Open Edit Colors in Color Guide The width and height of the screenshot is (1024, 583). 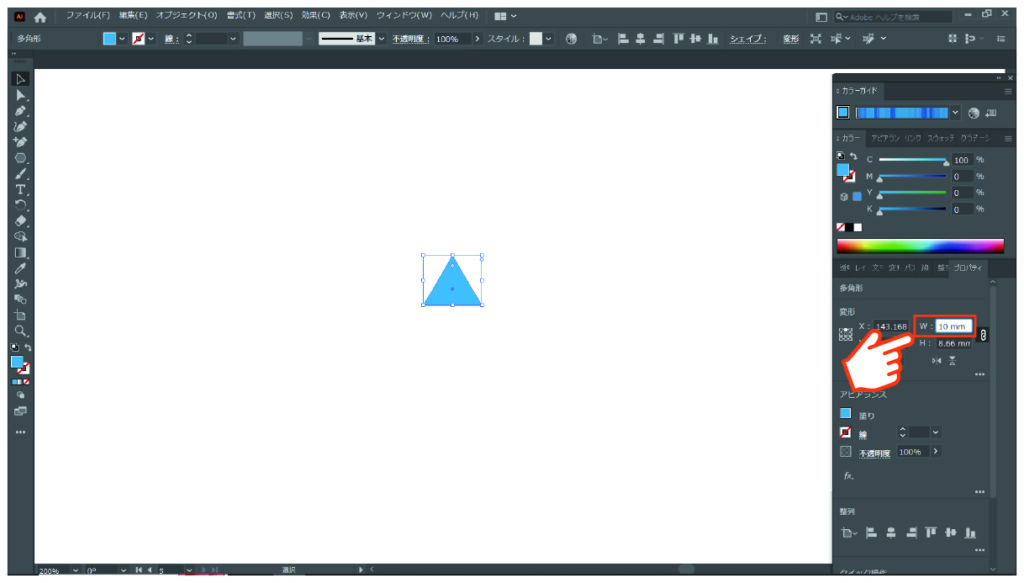[973, 113]
